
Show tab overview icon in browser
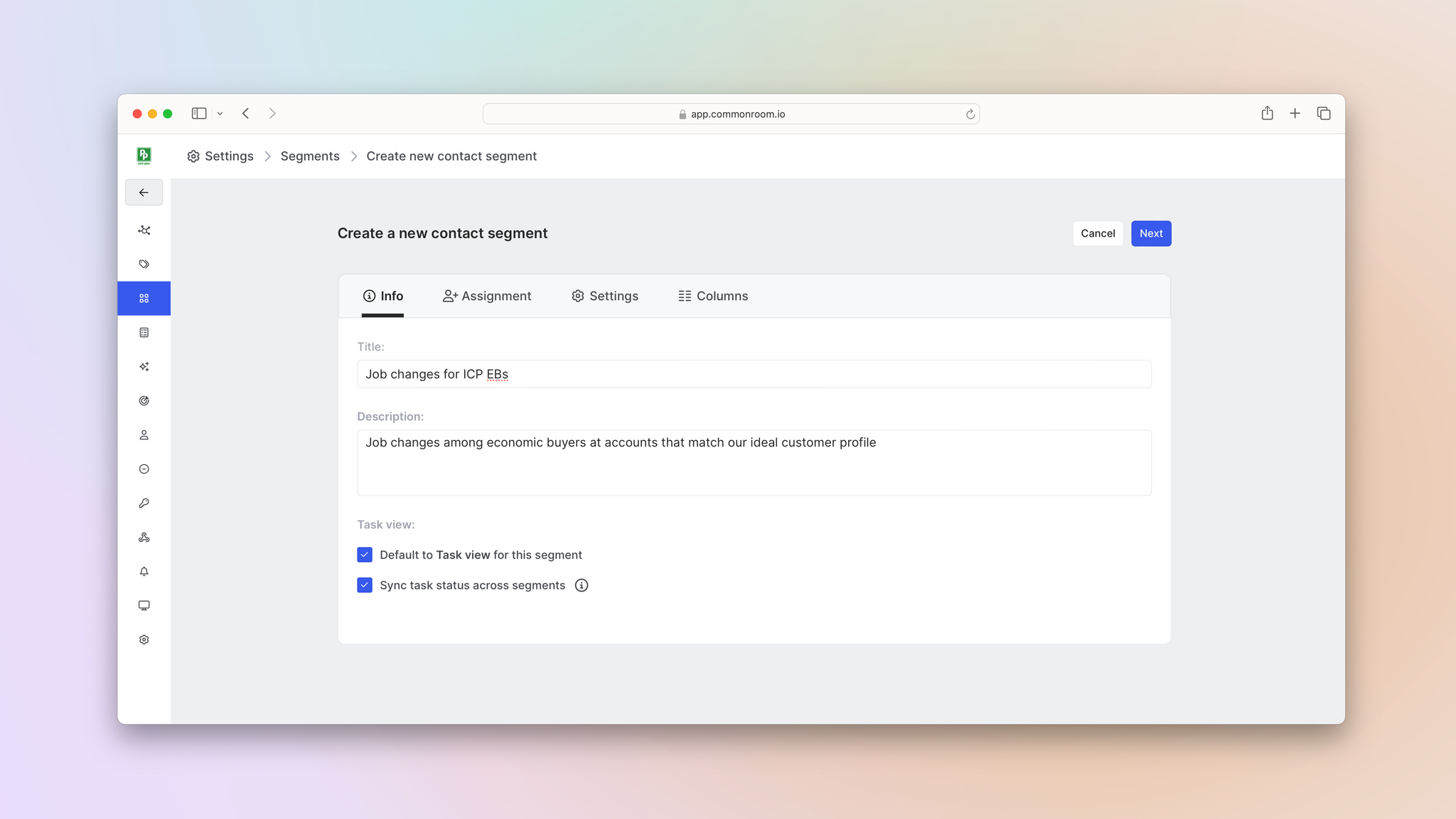(x=1324, y=113)
